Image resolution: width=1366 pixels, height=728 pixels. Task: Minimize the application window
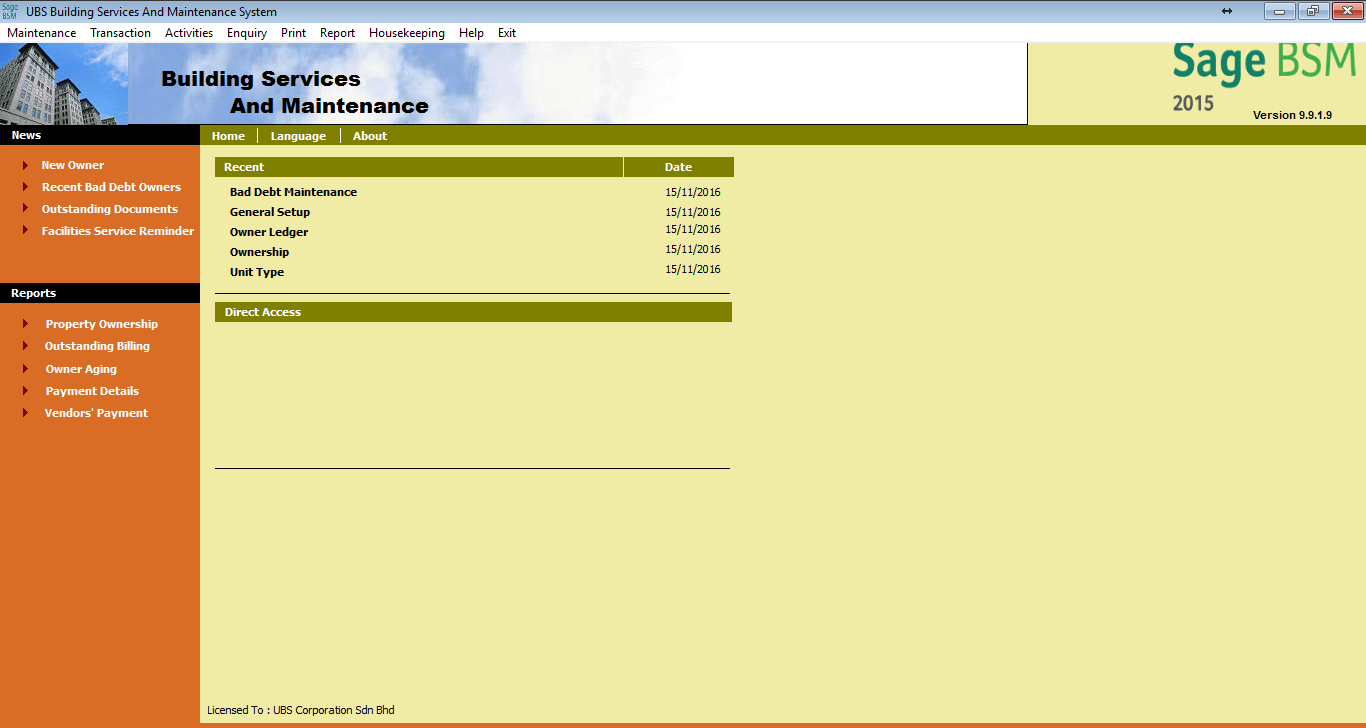point(1280,11)
